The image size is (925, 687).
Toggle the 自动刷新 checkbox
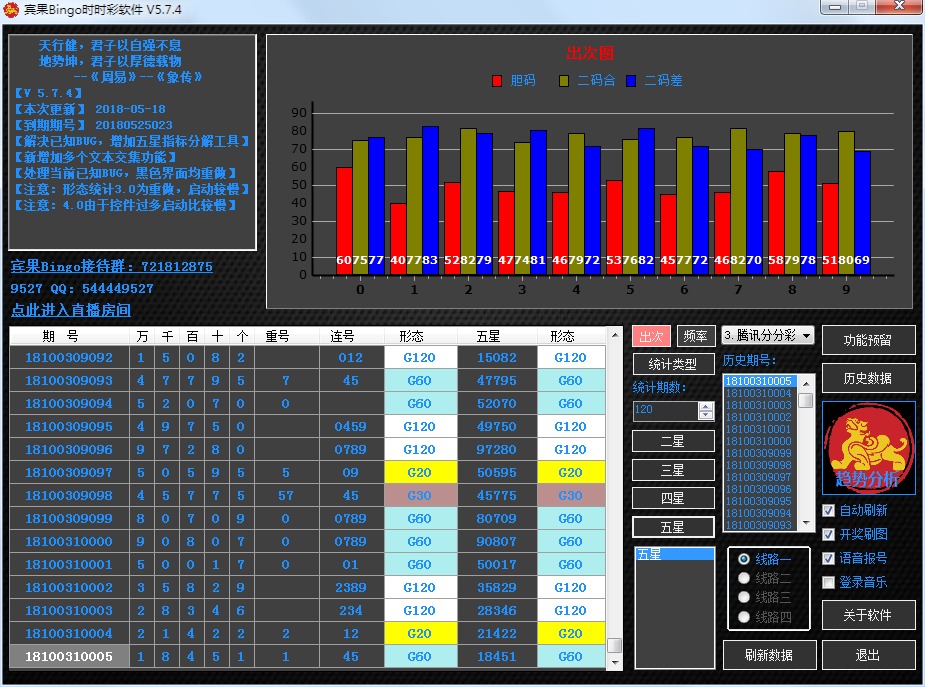(x=828, y=510)
